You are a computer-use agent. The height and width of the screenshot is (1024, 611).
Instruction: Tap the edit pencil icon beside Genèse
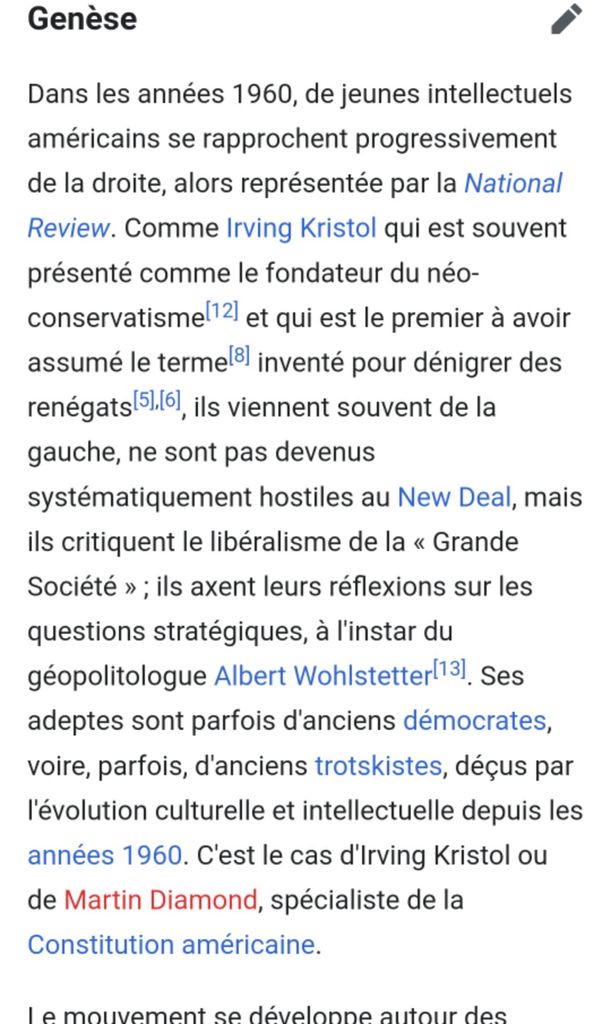click(566, 19)
